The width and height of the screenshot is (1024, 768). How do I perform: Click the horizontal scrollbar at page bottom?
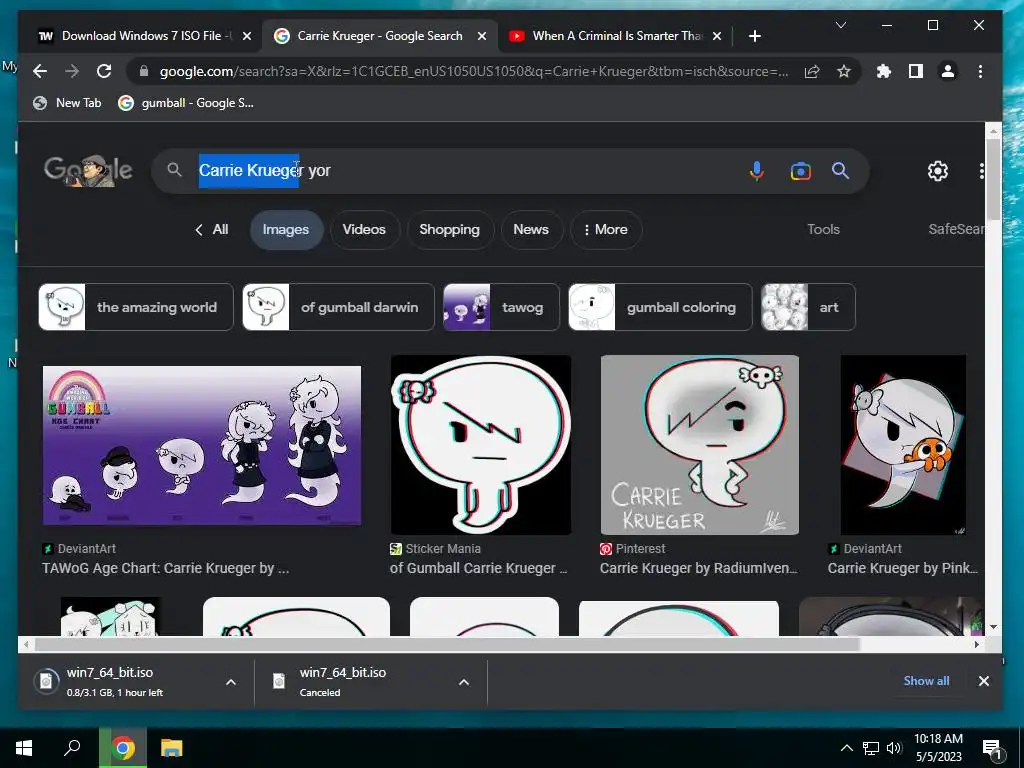447,645
